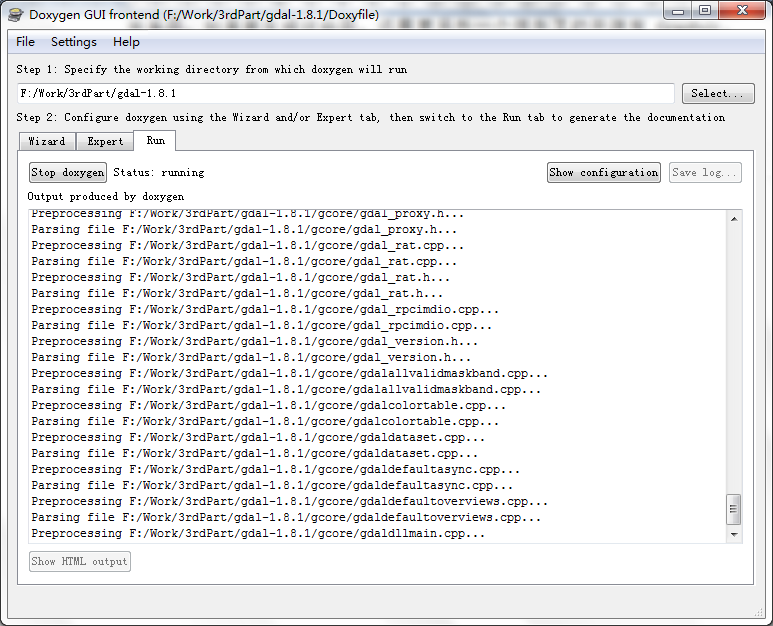Viewport: 773px width, 626px height.
Task: Click the Save log button
Action: 705,173
